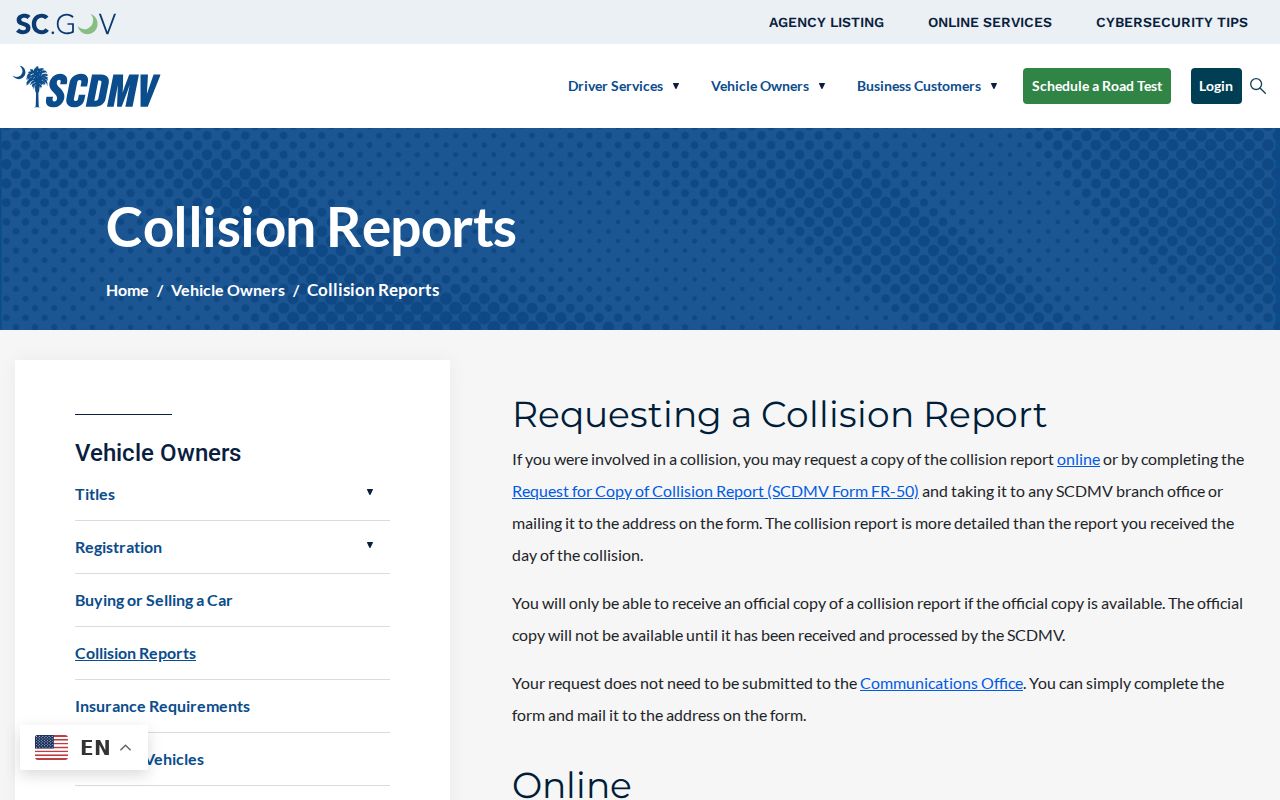Viewport: 1280px width, 800px height.
Task: Select Registration in the sidebar
Action: point(118,547)
